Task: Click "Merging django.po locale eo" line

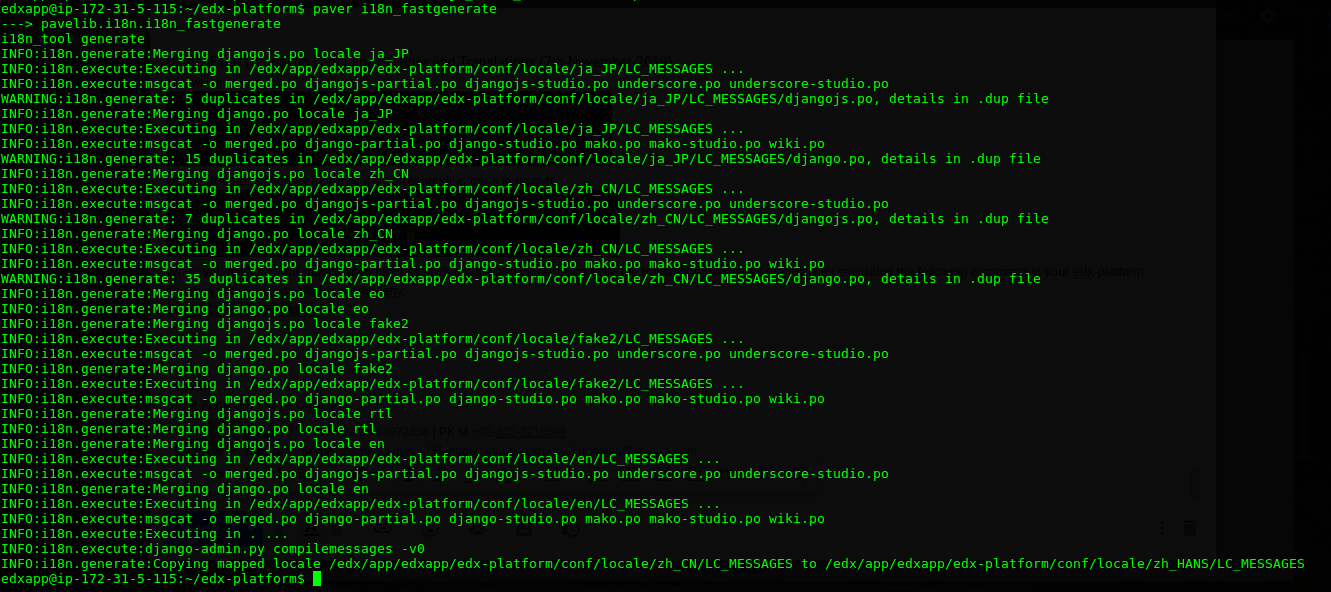Action: point(185,309)
